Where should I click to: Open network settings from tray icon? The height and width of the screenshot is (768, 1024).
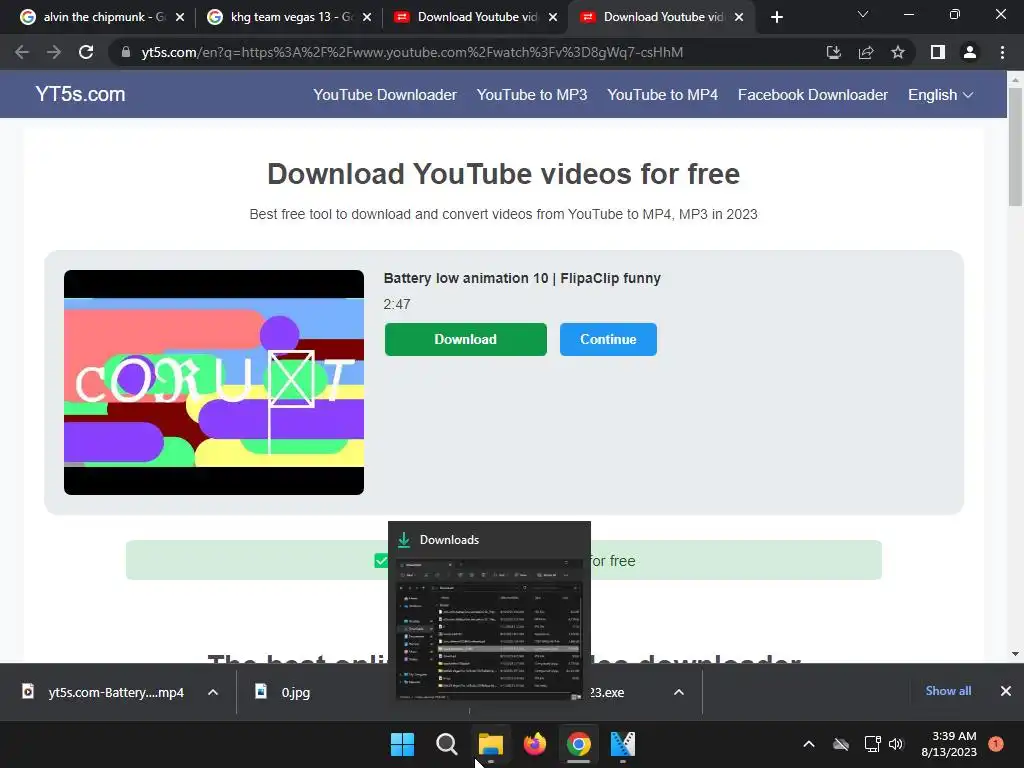(872, 744)
